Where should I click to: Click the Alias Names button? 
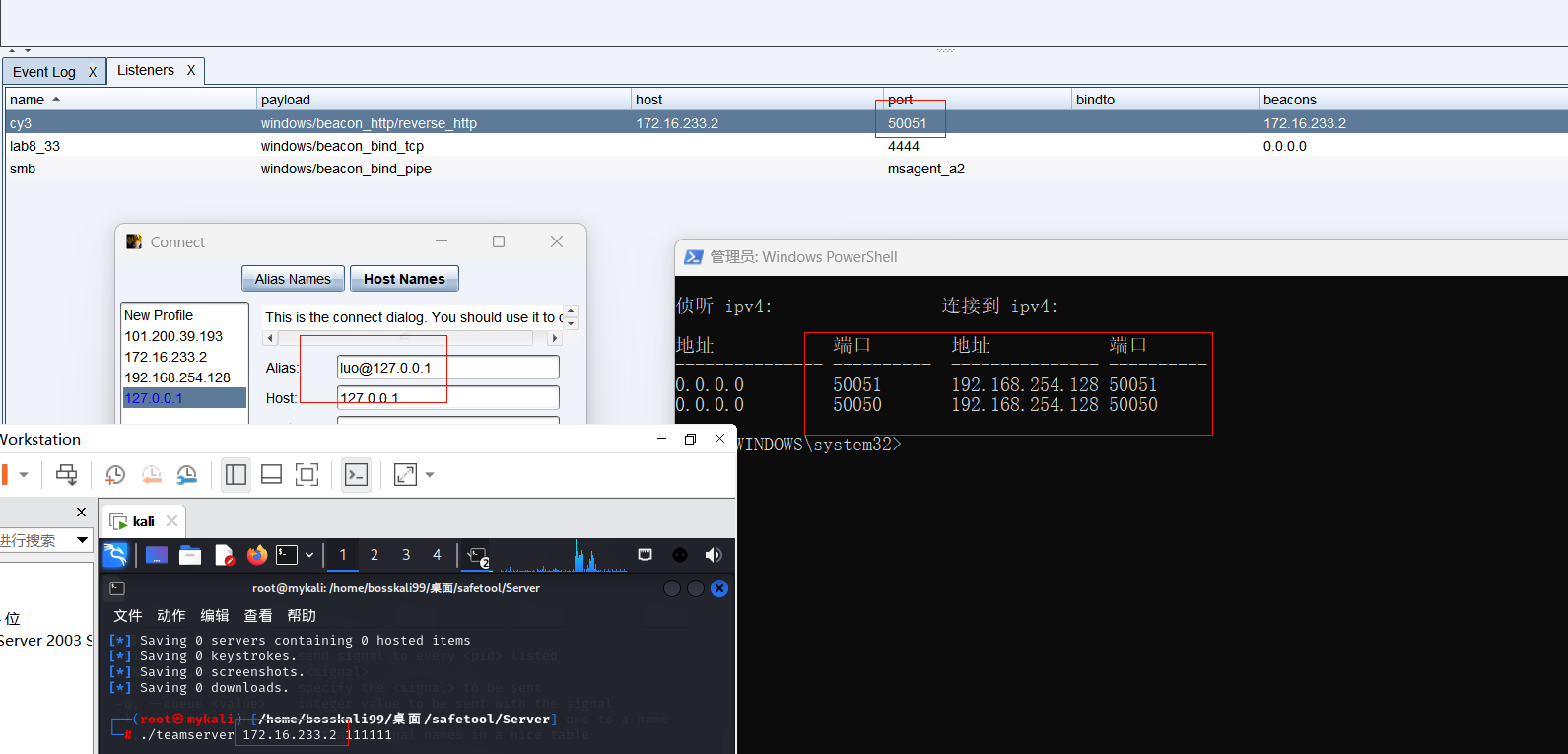[293, 279]
